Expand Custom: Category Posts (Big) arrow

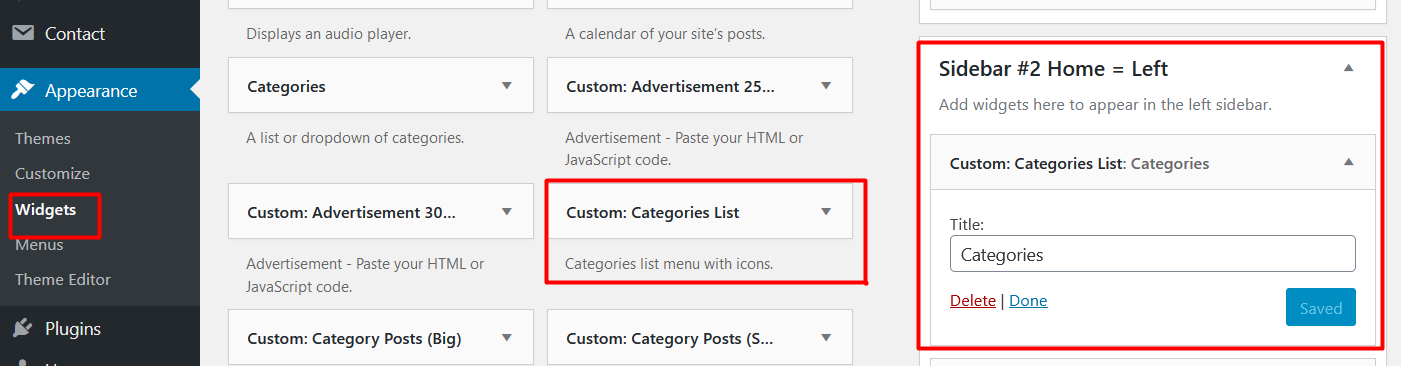pos(507,338)
